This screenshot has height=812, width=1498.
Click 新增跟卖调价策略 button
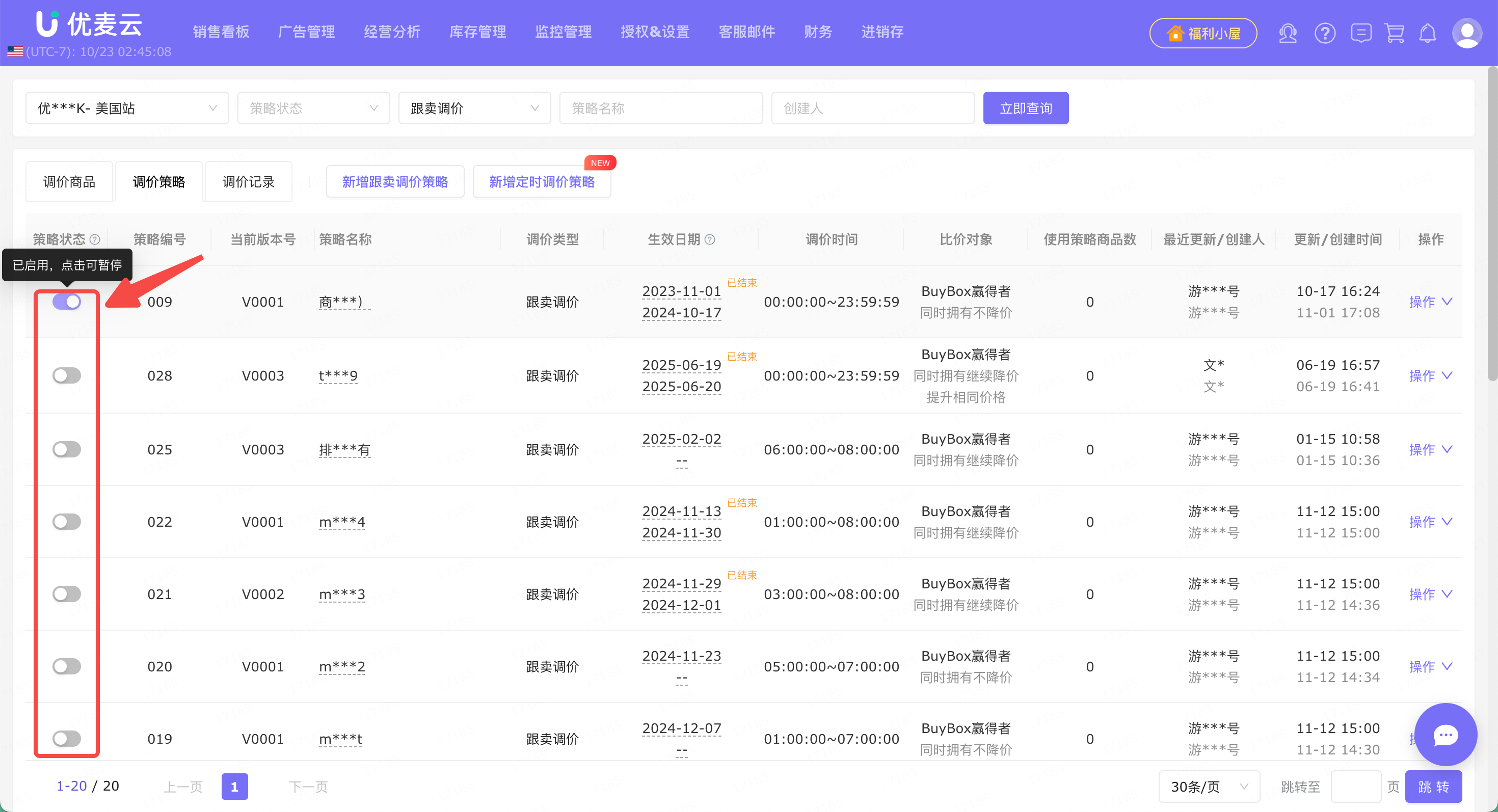395,182
